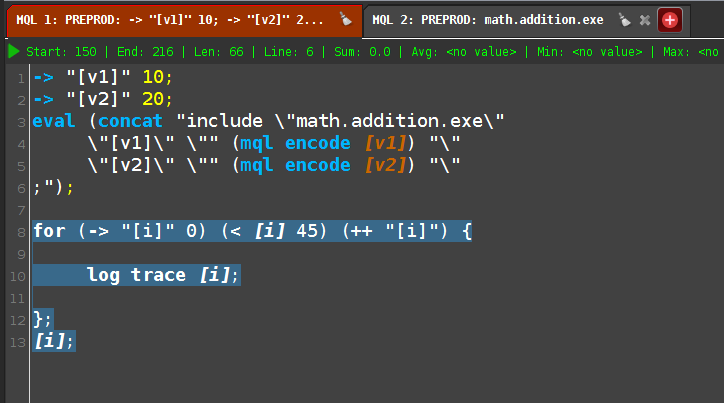Switch to the MQL 2 PREPROD tab
The image size is (724, 403).
click(488, 20)
